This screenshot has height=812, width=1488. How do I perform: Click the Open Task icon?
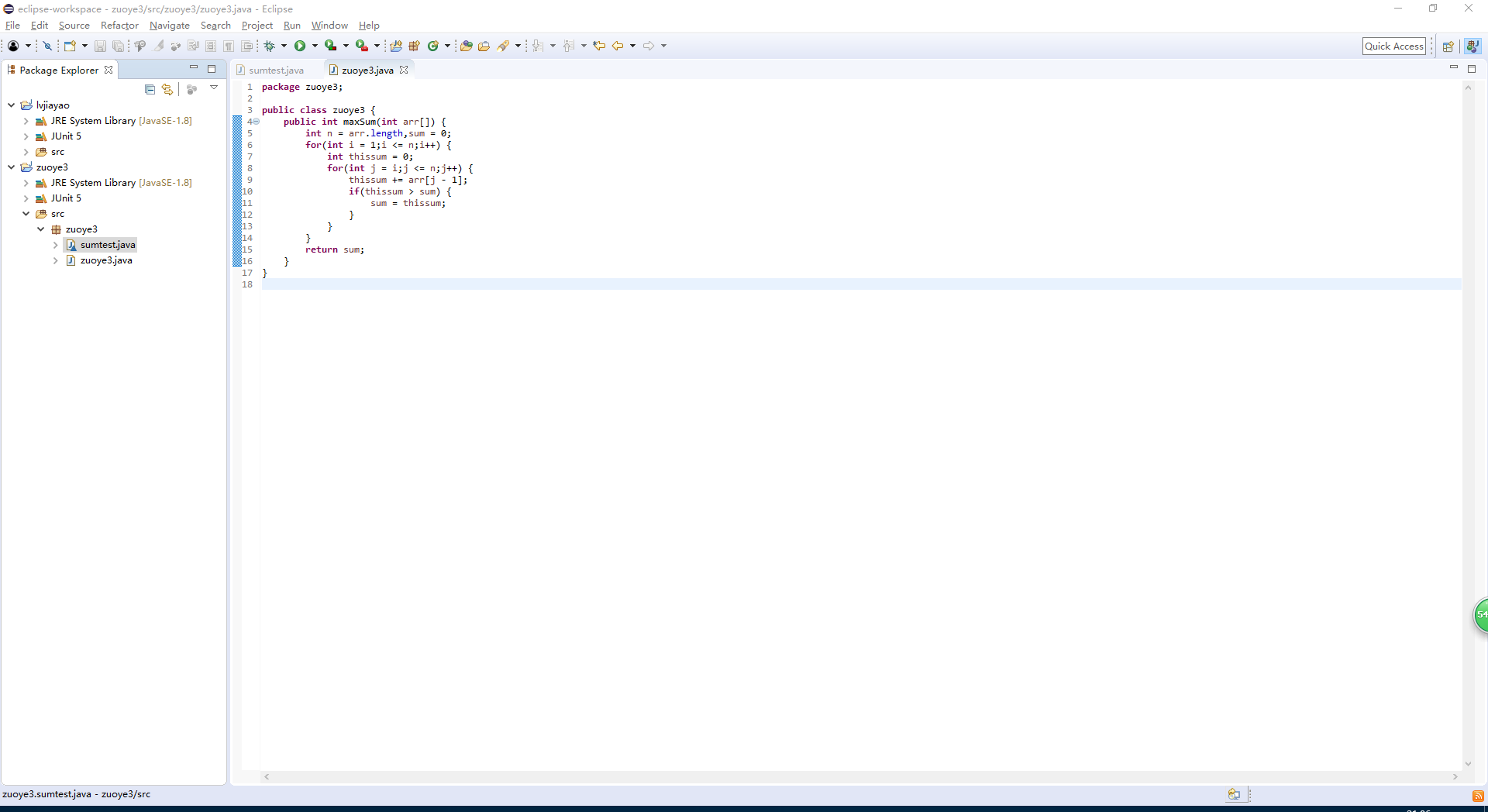pyautogui.click(x=484, y=46)
